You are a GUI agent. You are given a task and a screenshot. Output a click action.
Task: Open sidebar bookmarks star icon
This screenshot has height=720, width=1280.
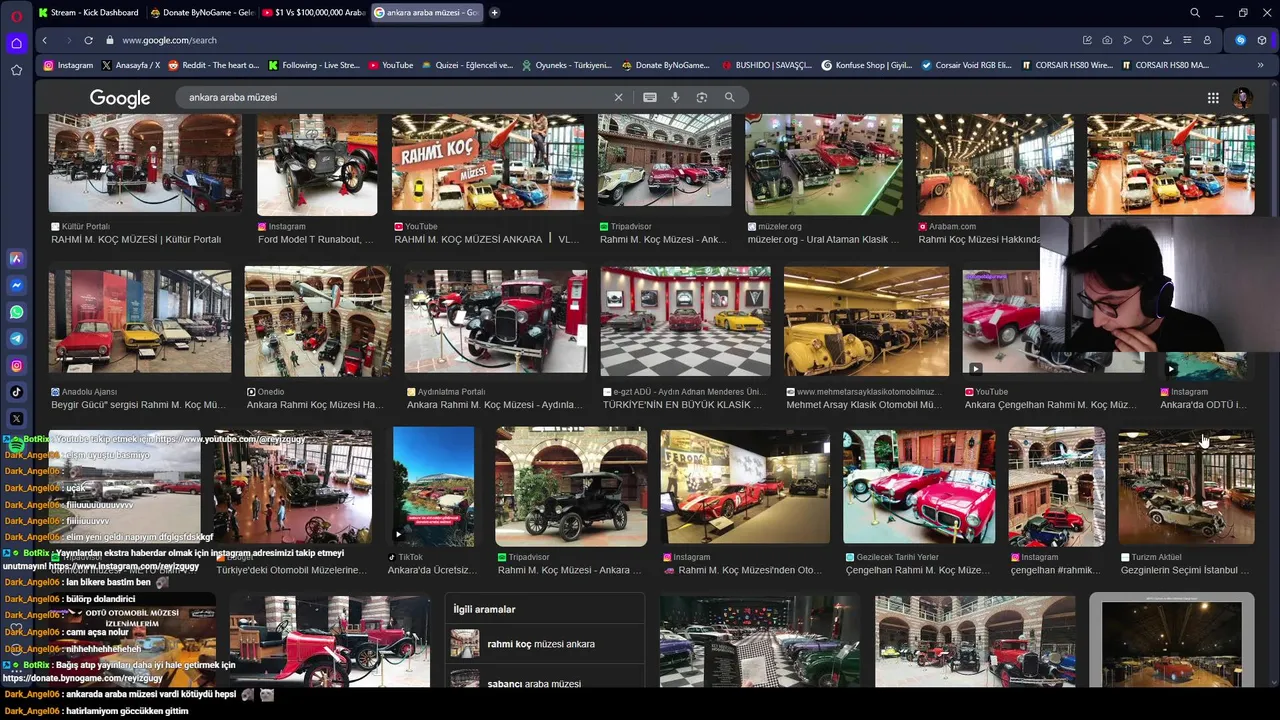tap(16, 70)
